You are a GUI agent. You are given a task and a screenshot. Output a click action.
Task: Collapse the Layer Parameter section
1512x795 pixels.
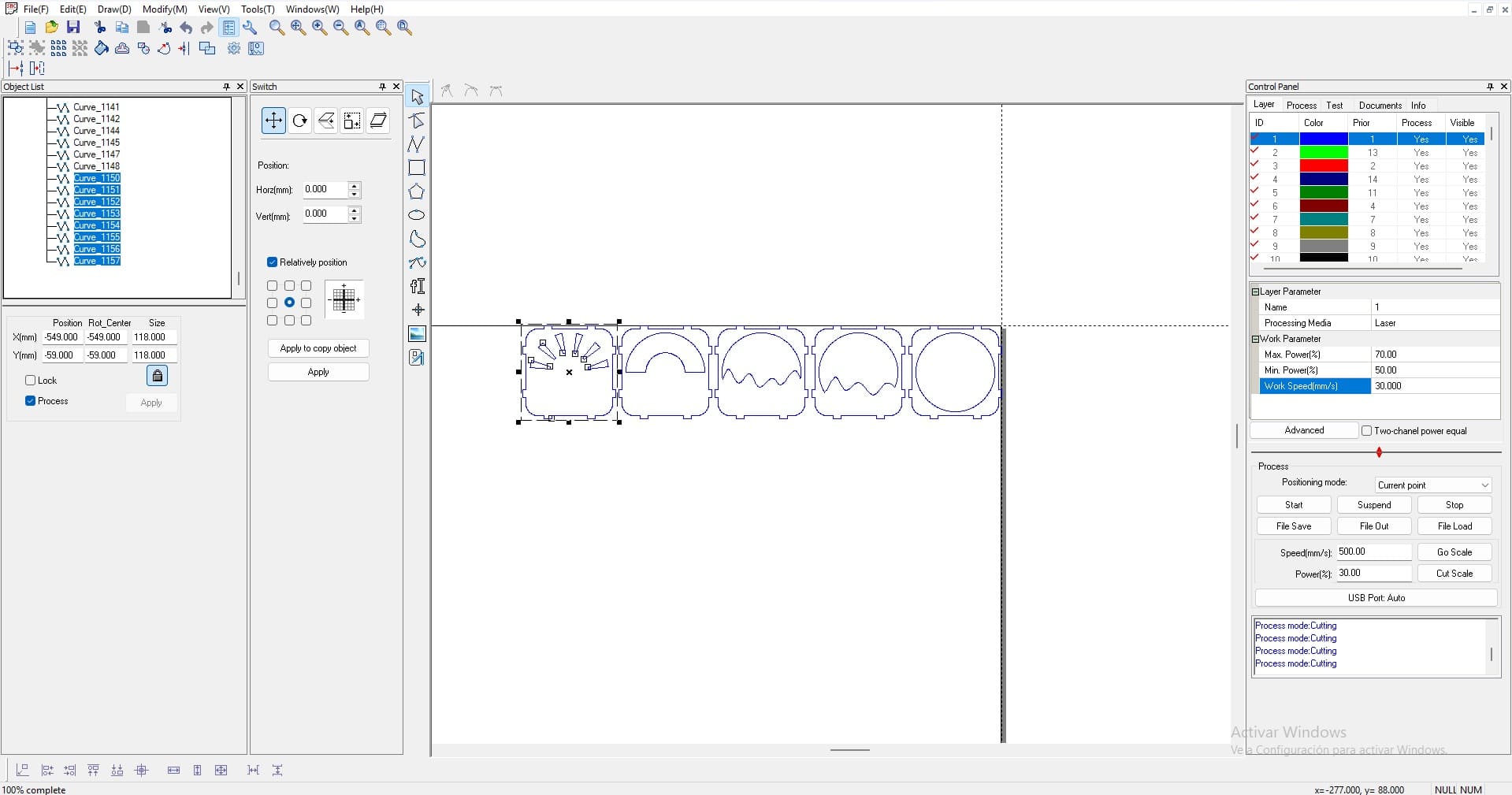click(x=1255, y=292)
